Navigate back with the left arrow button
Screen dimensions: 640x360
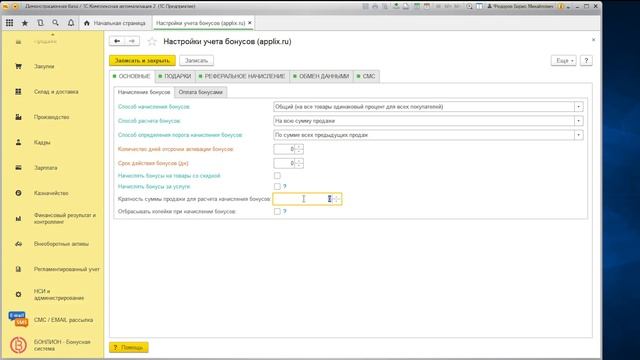(x=117, y=41)
